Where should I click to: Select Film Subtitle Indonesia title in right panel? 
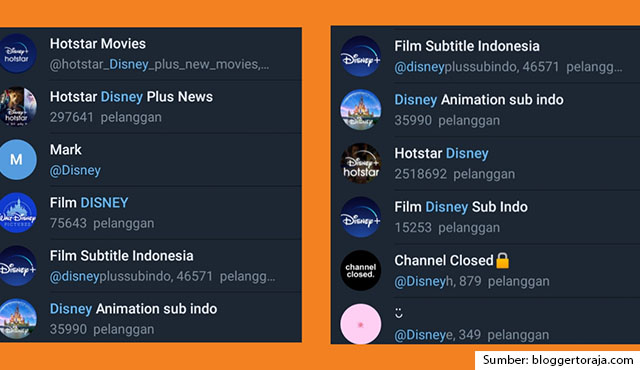(467, 46)
